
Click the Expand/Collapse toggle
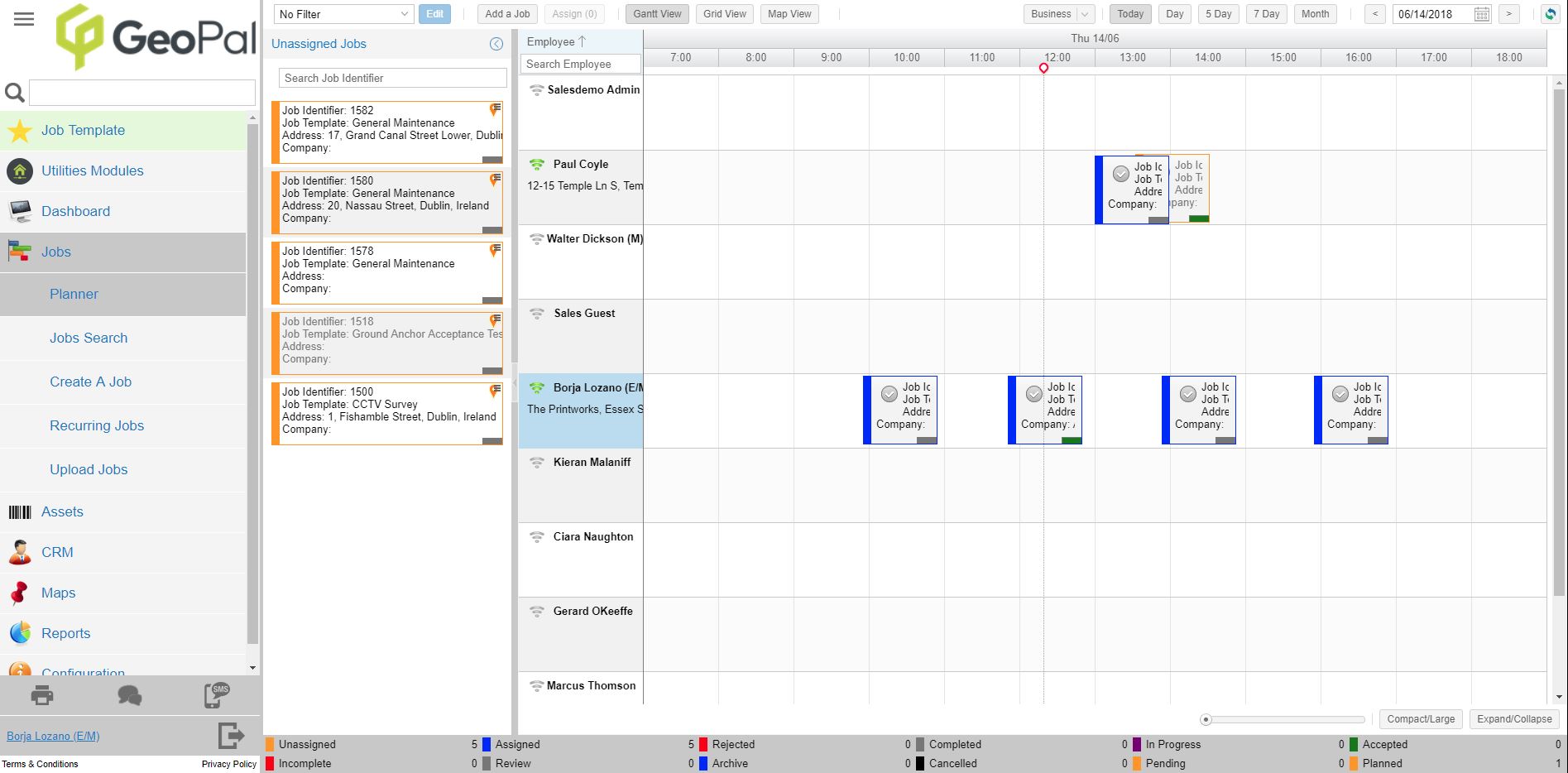click(1514, 718)
